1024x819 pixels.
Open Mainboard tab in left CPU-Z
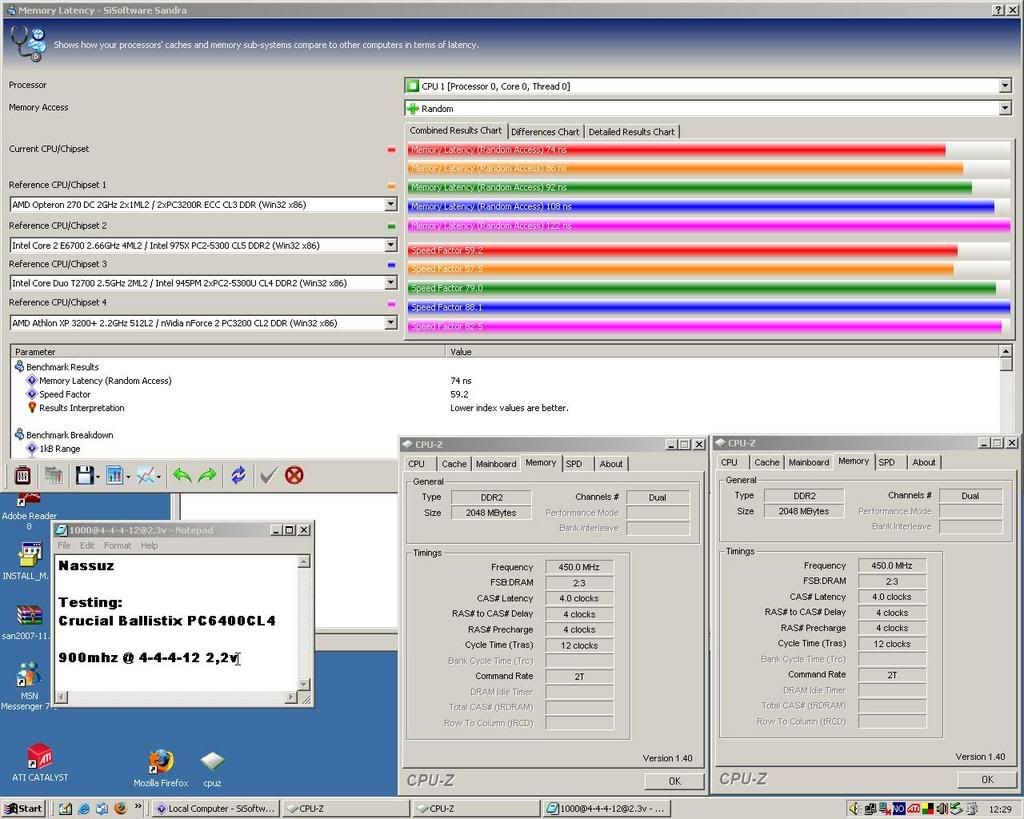pos(496,464)
